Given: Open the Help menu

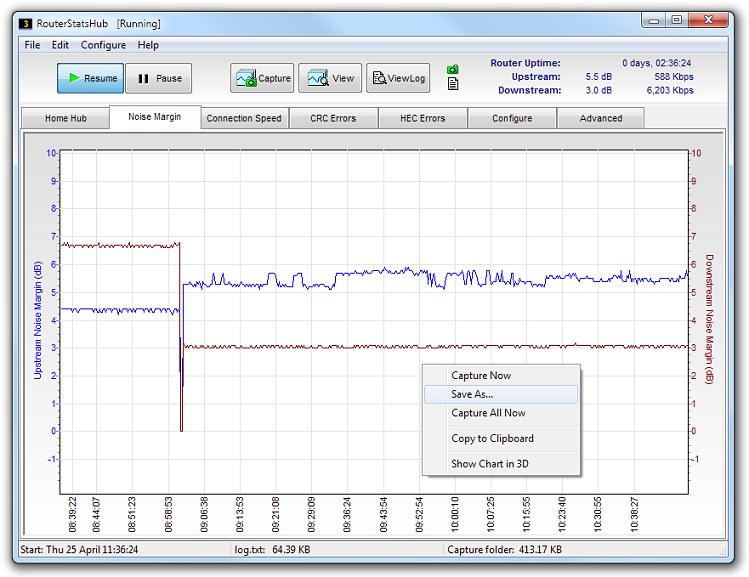Looking at the screenshot, I should pyautogui.click(x=148, y=45).
